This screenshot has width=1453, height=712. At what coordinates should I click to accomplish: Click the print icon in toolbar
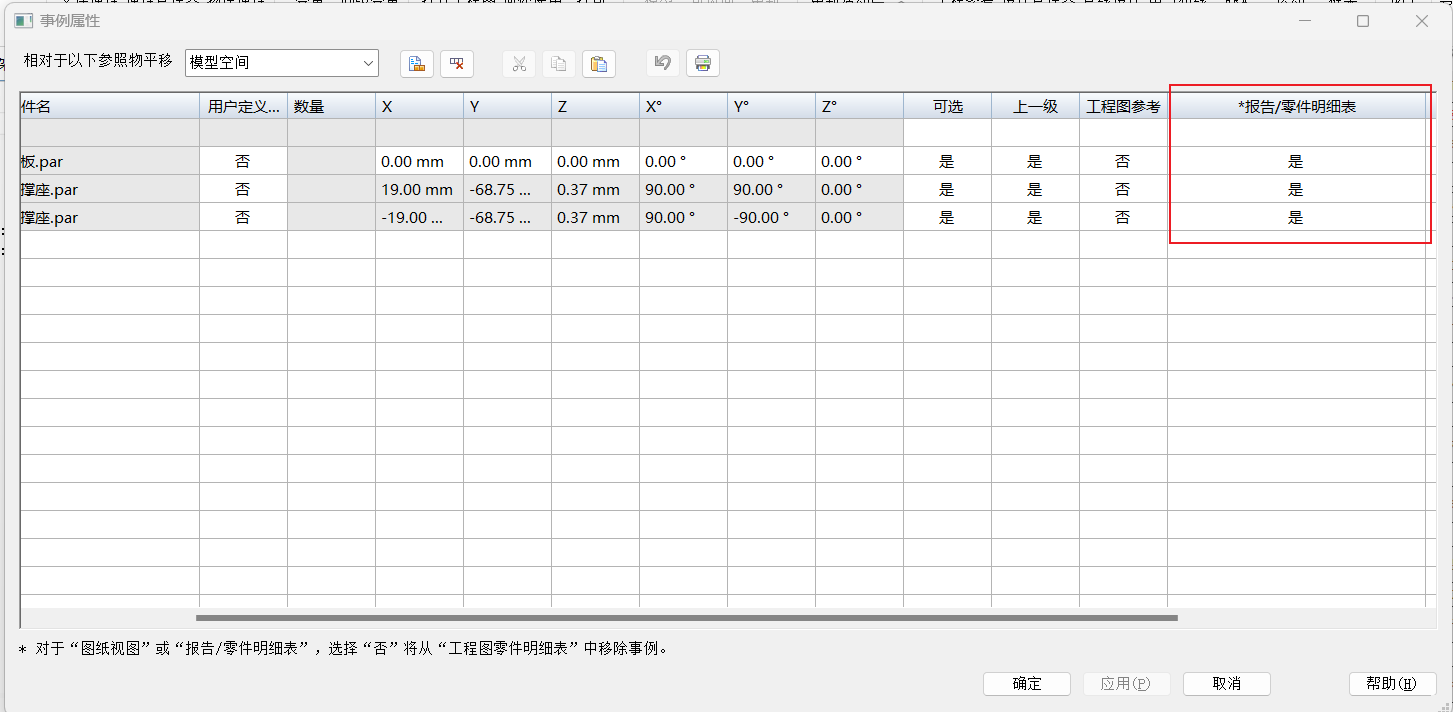703,63
